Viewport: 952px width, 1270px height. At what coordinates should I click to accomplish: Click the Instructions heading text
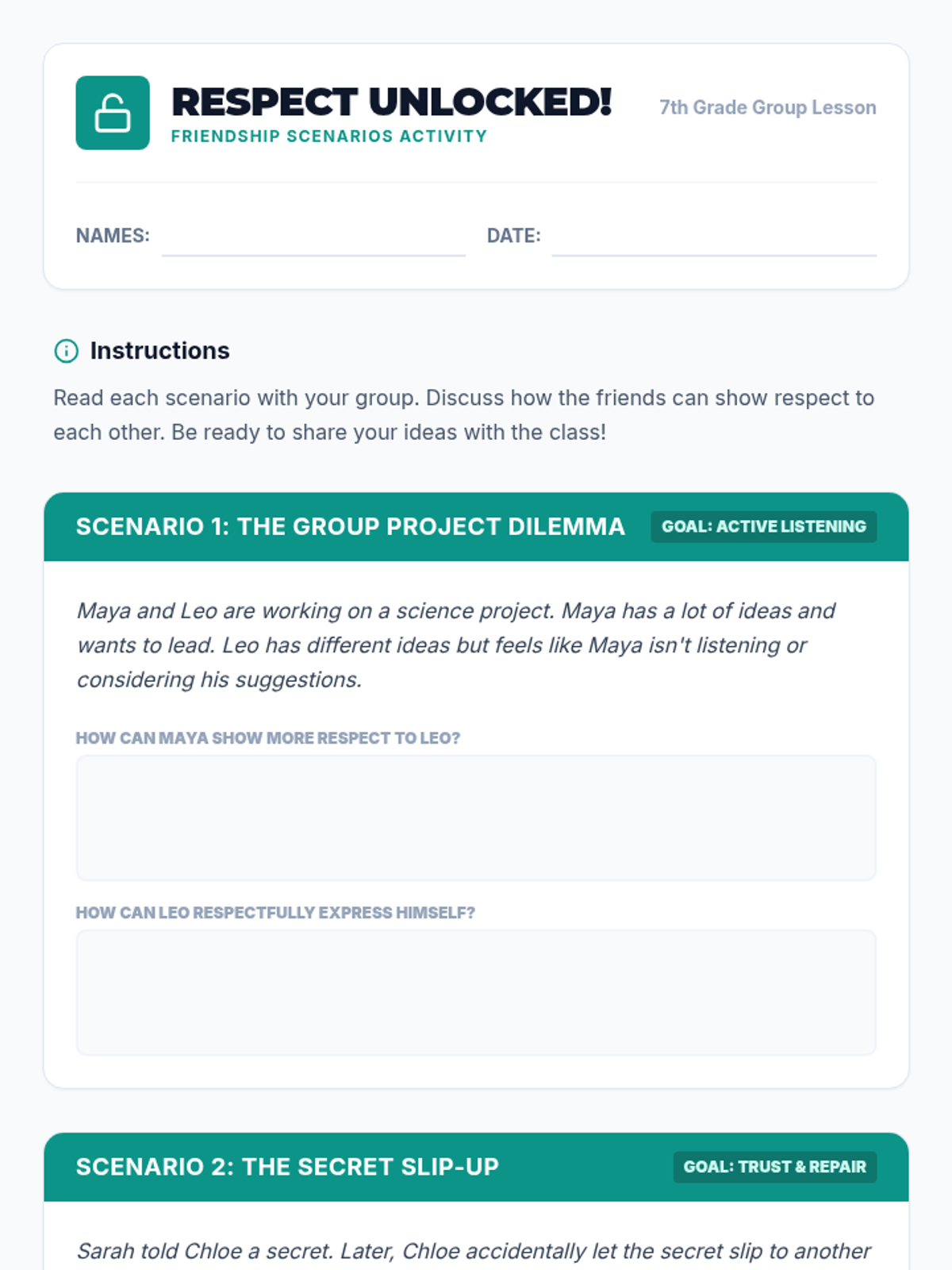[159, 351]
